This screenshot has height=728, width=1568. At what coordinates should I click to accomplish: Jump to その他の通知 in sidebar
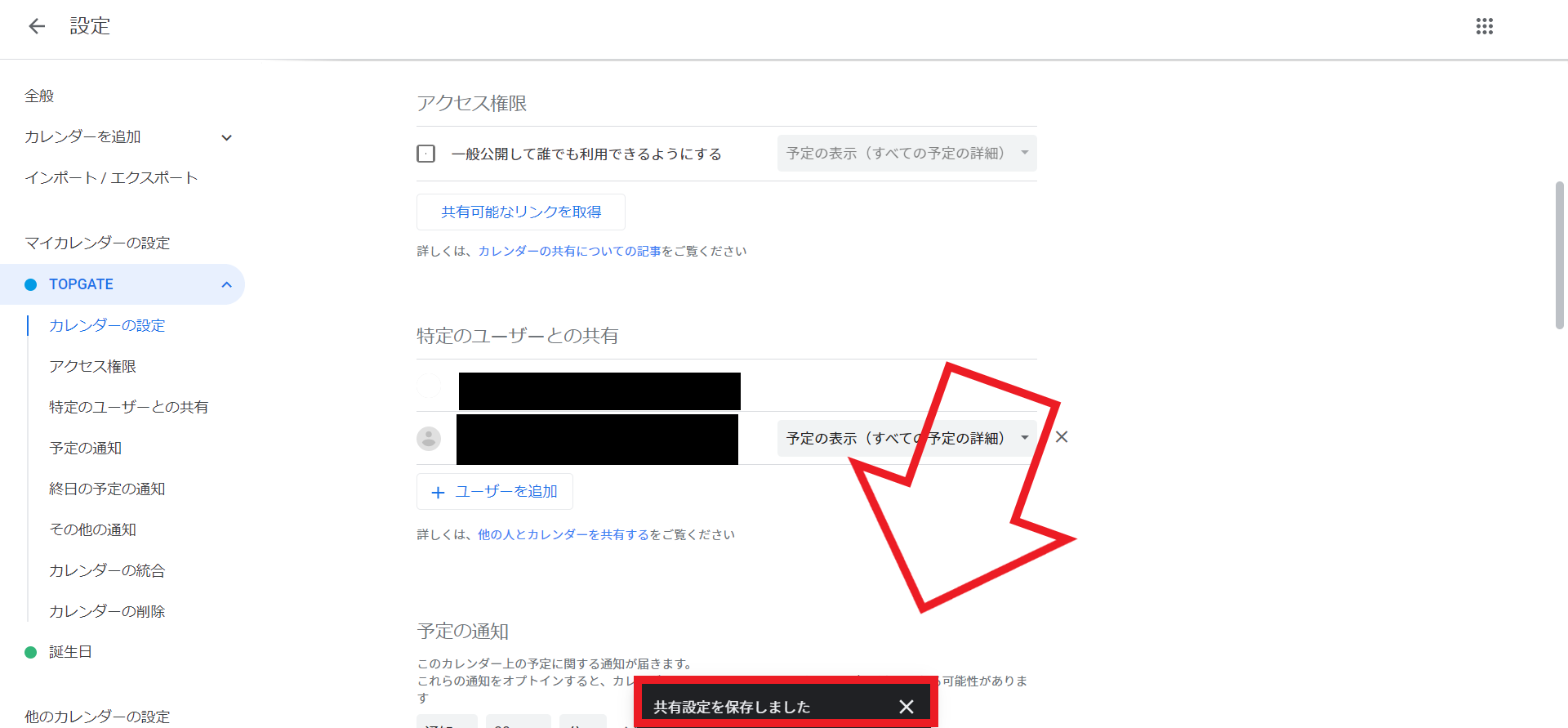click(92, 529)
